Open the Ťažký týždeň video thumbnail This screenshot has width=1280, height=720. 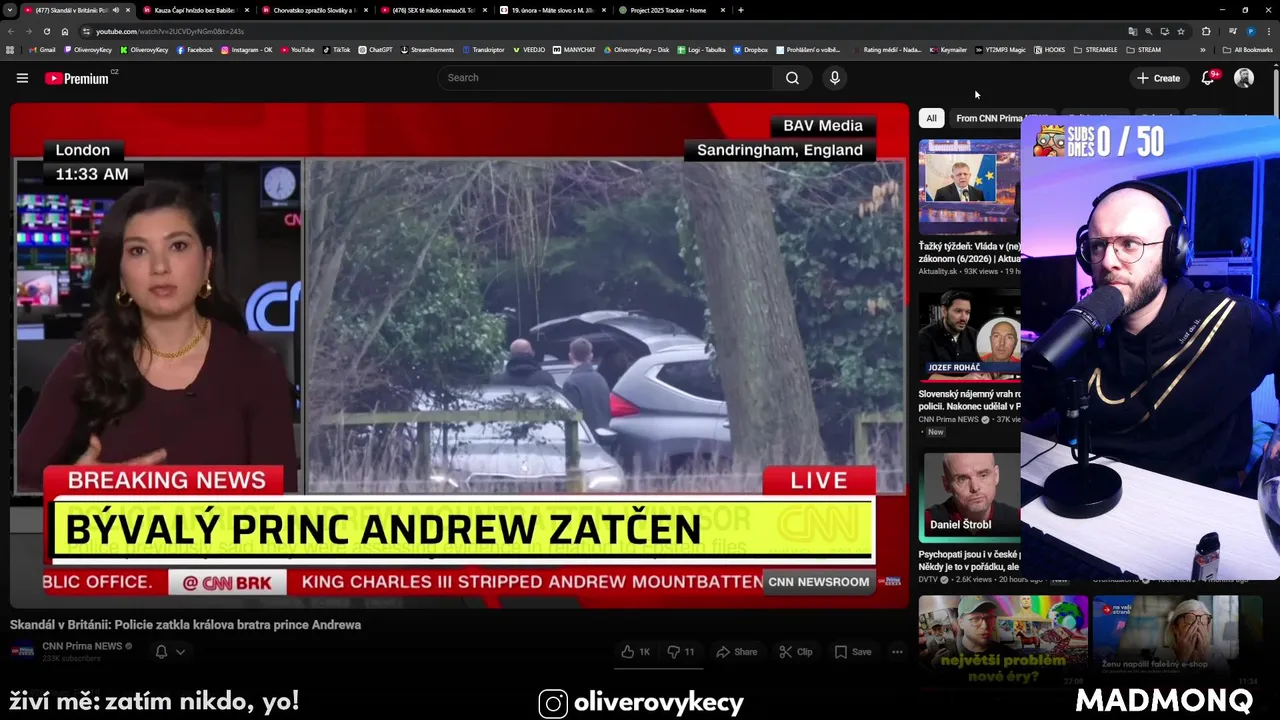point(969,187)
